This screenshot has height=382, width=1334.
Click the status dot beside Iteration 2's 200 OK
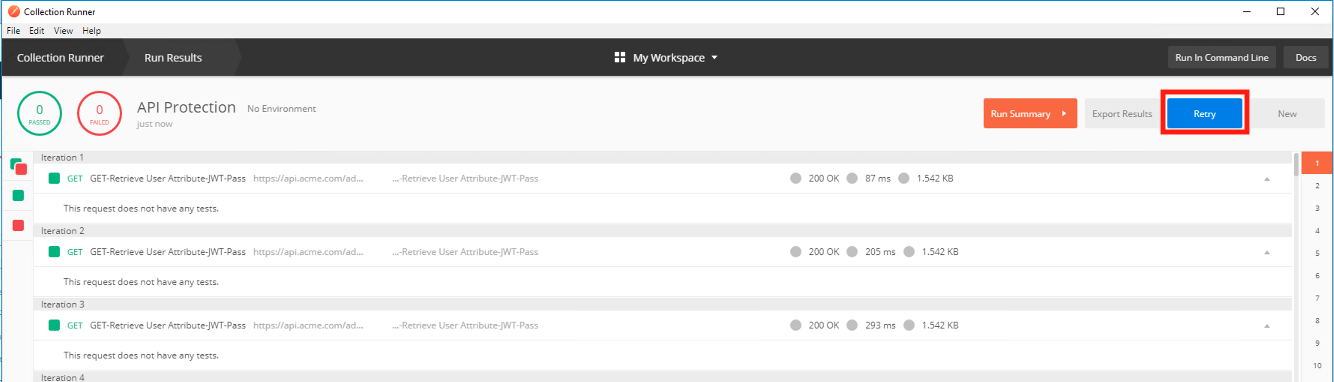pyautogui.click(x=796, y=252)
